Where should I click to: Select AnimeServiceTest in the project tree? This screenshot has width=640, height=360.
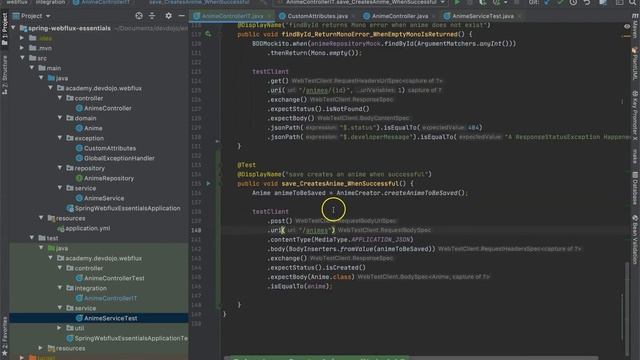(111, 318)
